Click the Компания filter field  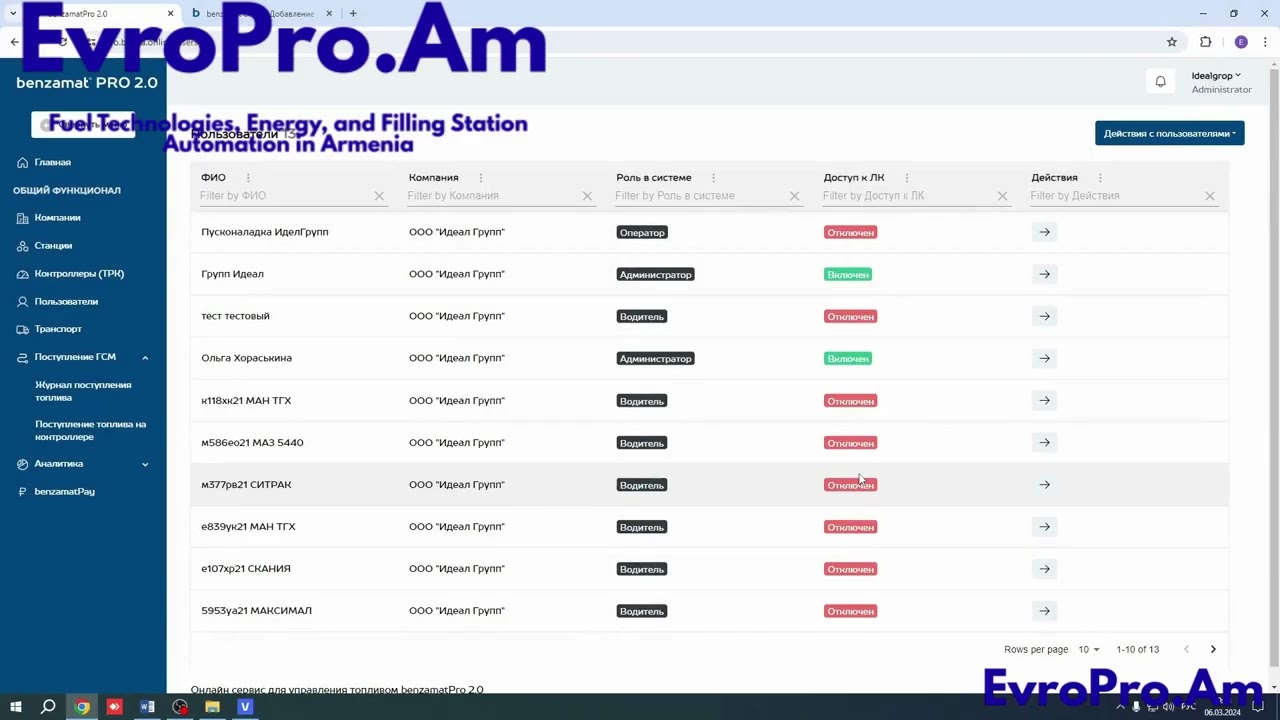click(x=491, y=196)
